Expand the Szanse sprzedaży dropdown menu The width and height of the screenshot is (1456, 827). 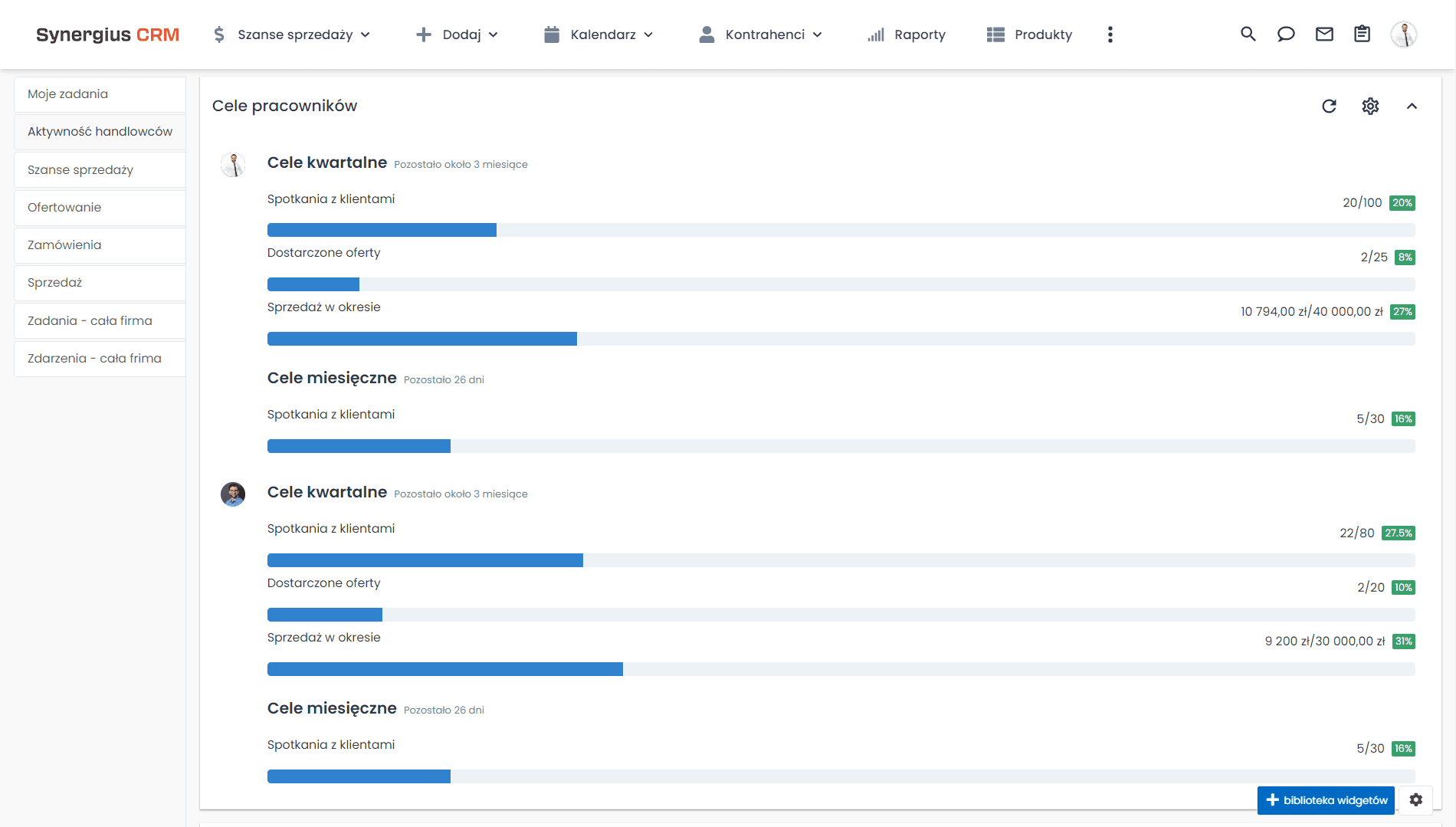click(292, 34)
